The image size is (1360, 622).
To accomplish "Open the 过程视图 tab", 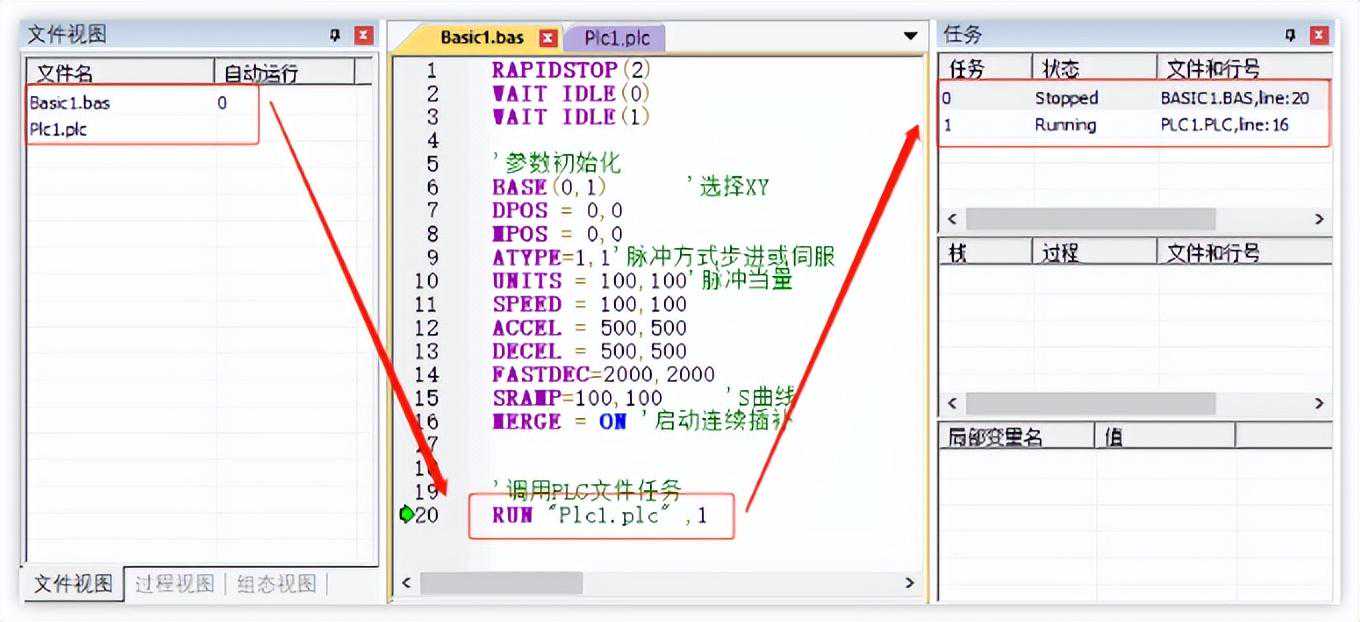I will (175, 584).
